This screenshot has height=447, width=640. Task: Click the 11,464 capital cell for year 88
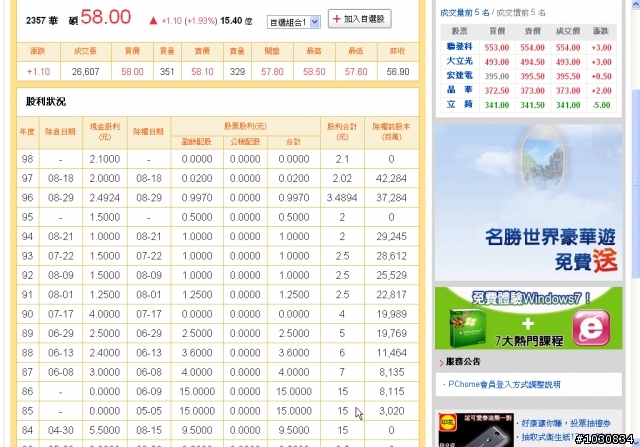click(391, 353)
